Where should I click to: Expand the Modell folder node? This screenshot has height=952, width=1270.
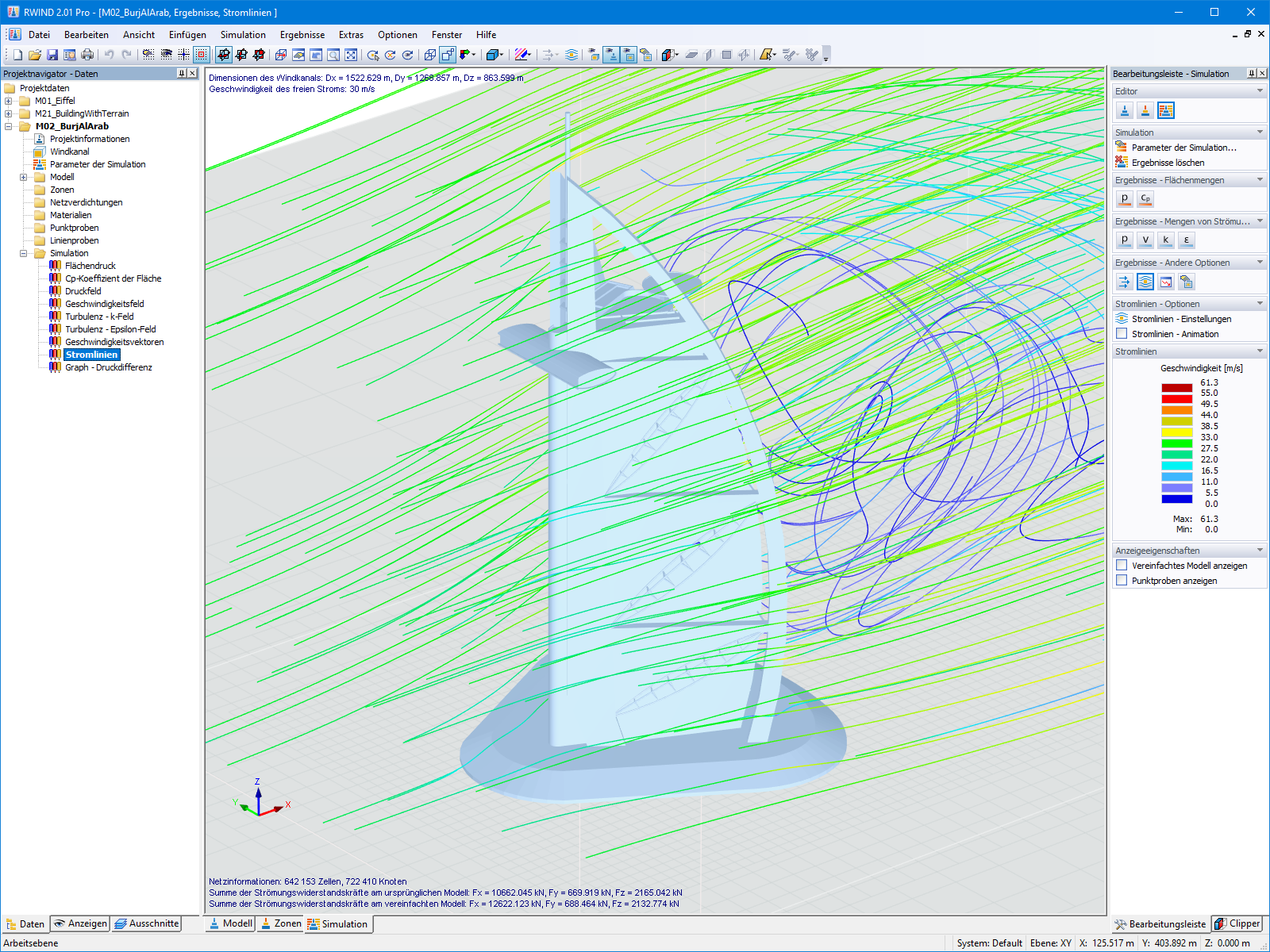(x=23, y=177)
